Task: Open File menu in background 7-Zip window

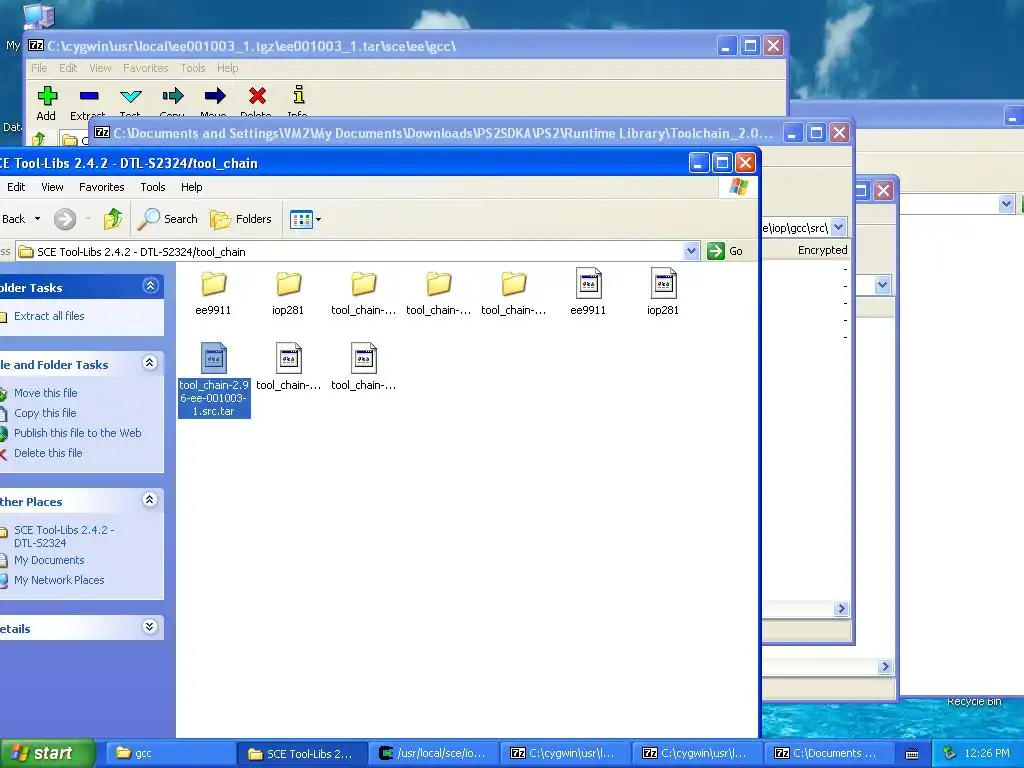Action: (39, 68)
